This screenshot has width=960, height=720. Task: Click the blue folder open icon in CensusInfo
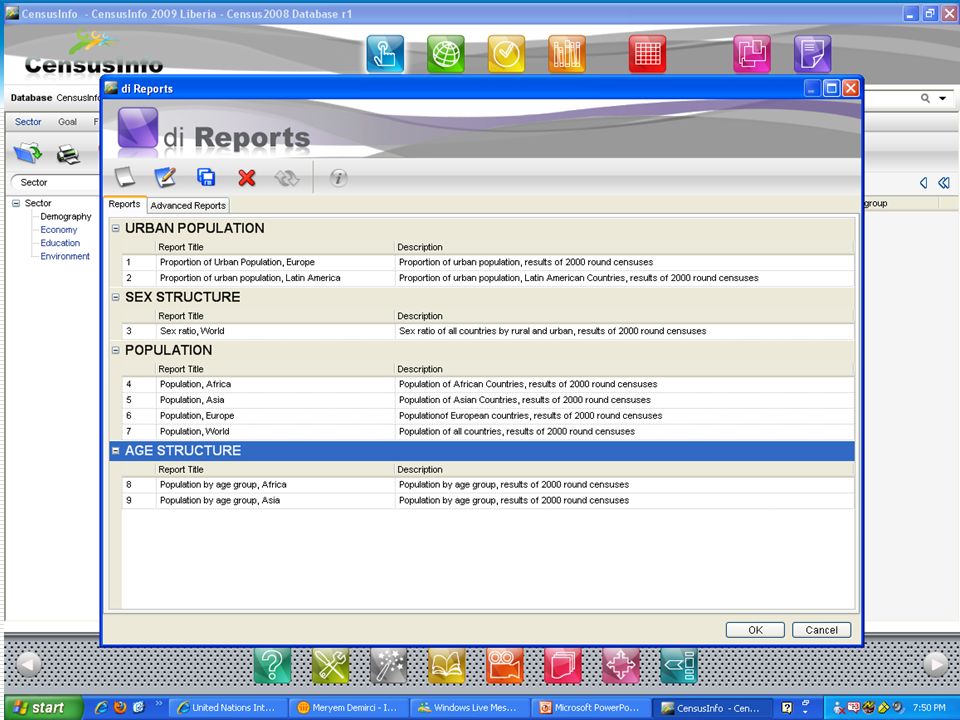coord(28,153)
